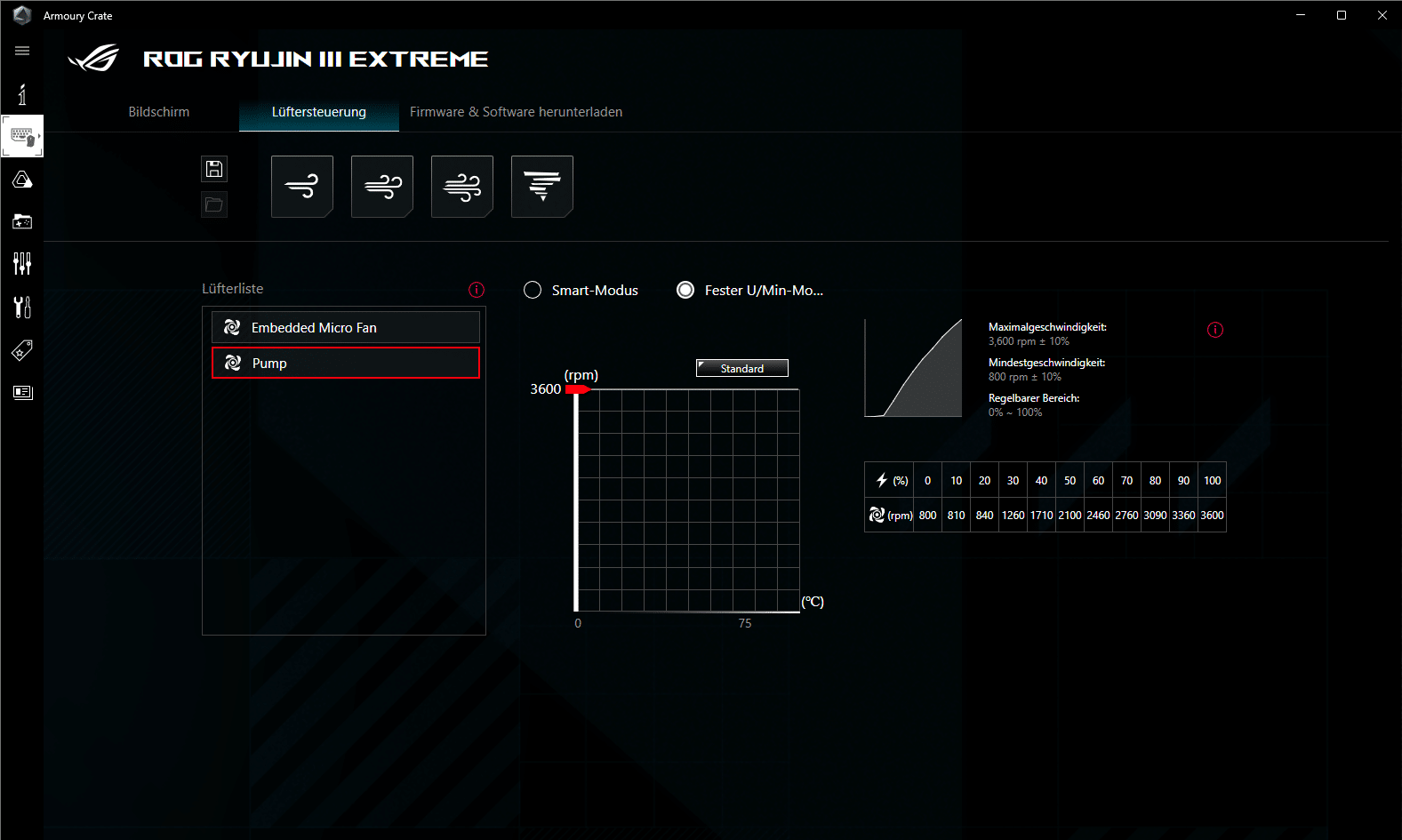Open Game Library sidebar icon
This screenshot has height=840, width=1402.
22,221
